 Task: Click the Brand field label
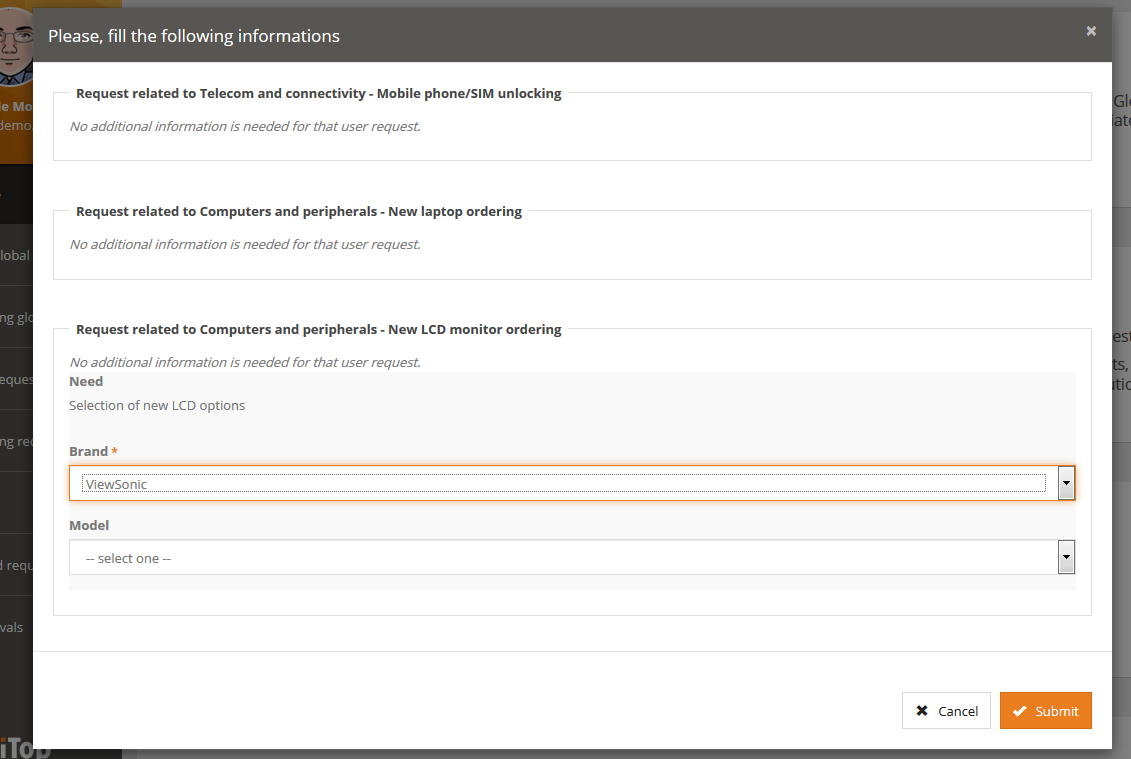[x=89, y=452]
